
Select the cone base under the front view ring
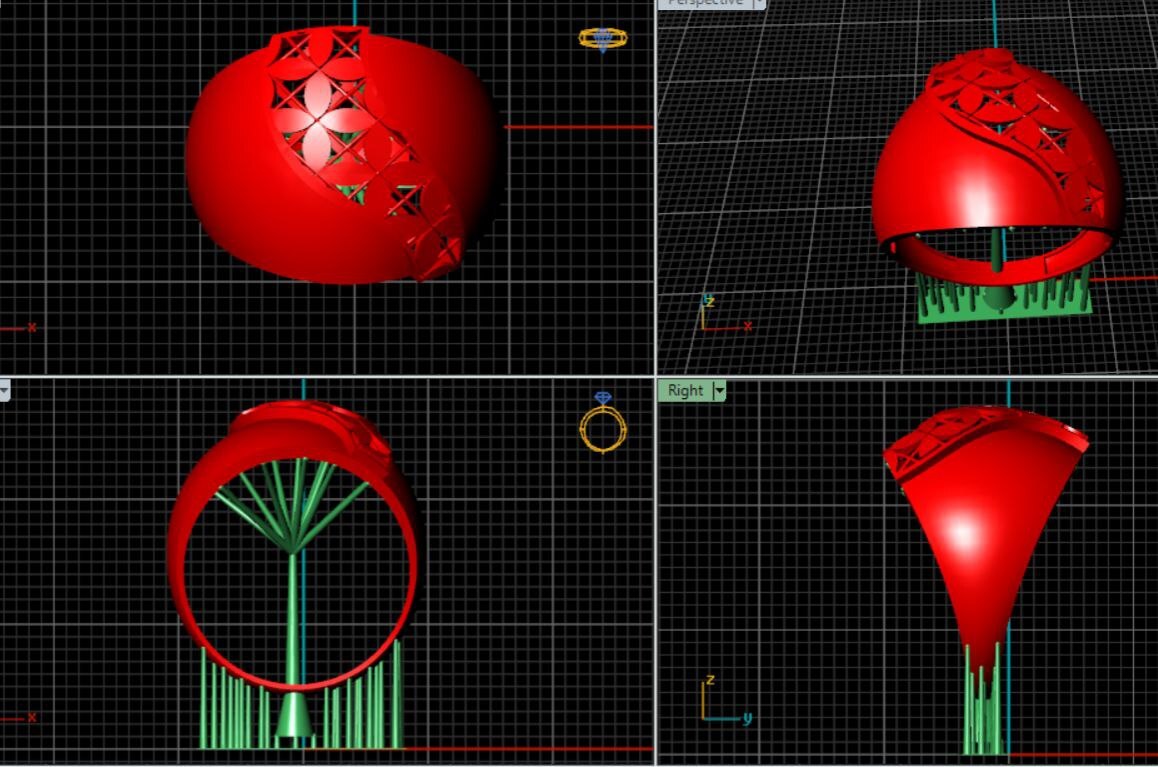[292, 716]
